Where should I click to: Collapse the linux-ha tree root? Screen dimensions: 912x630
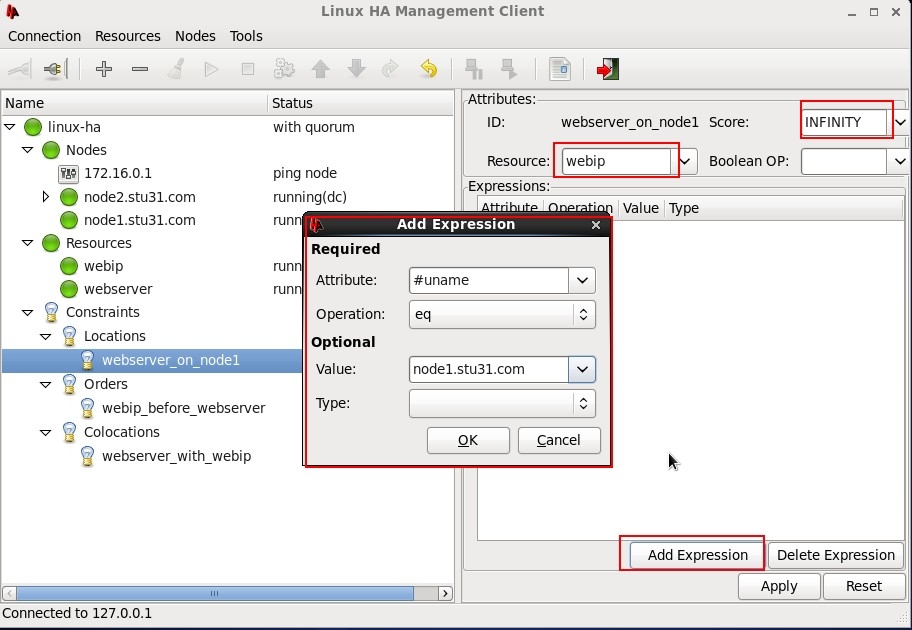pyautogui.click(x=10, y=126)
